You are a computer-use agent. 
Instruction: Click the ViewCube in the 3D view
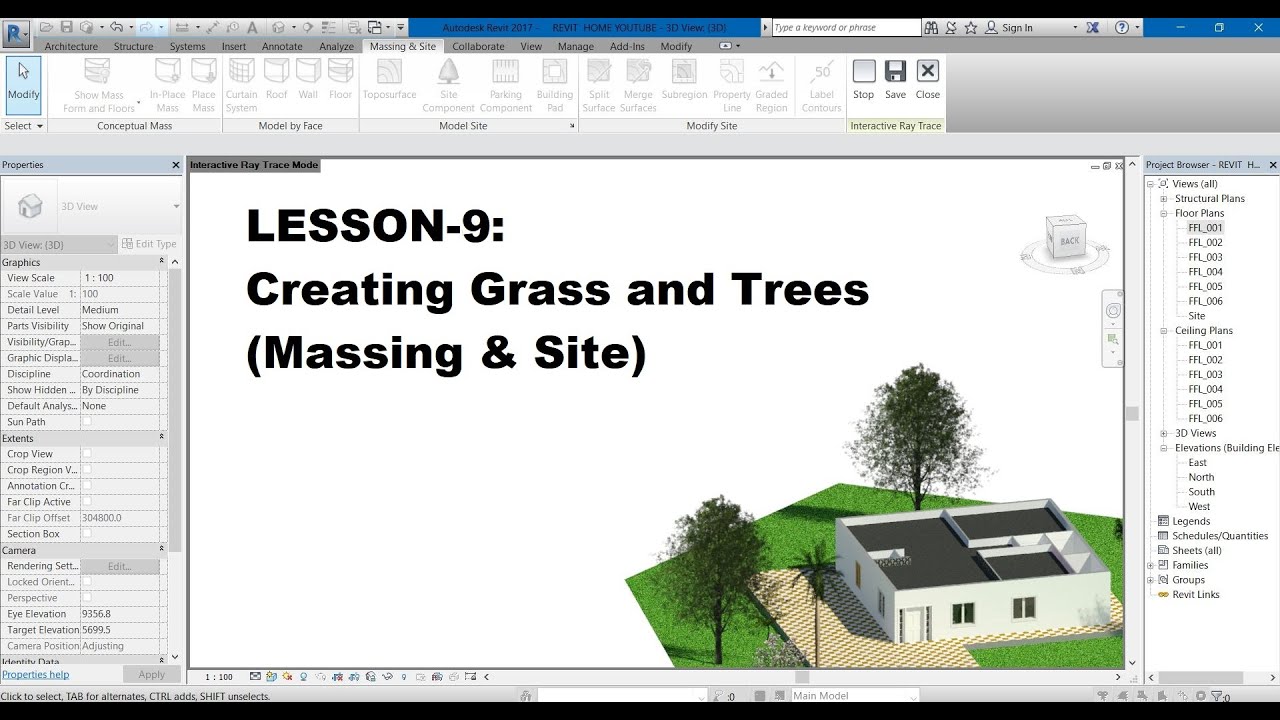coord(1067,240)
